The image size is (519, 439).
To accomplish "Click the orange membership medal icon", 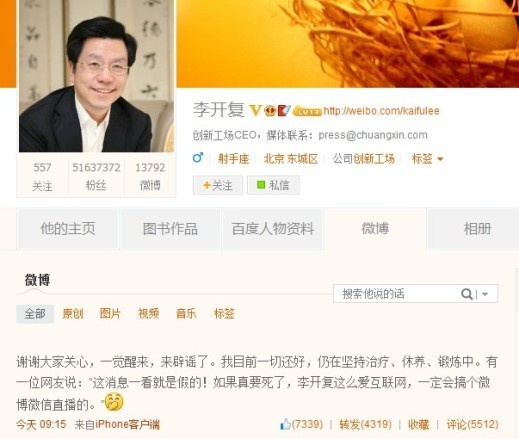I will 270,110.
